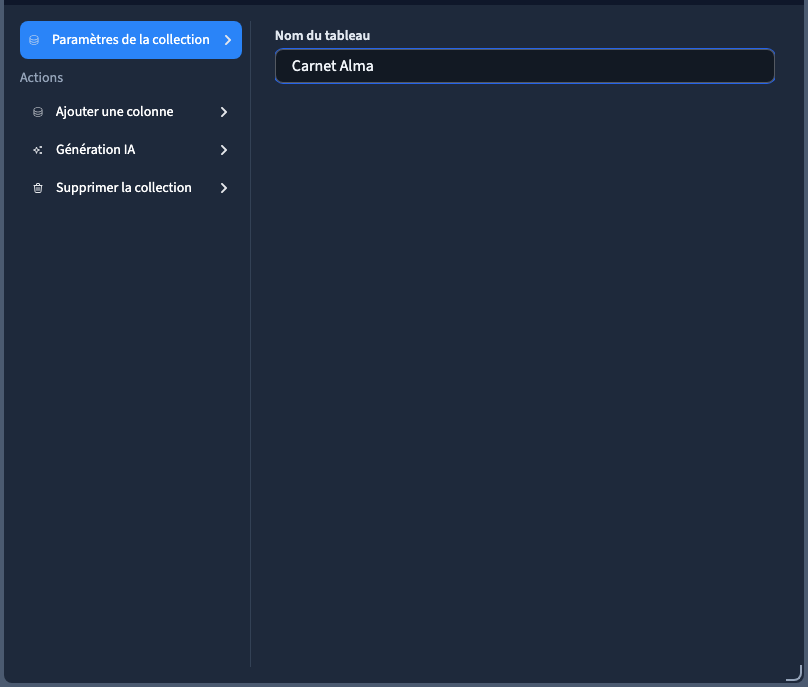Click the trash icon beside Supprimer la collection
The image size is (808, 687).
tap(38, 188)
